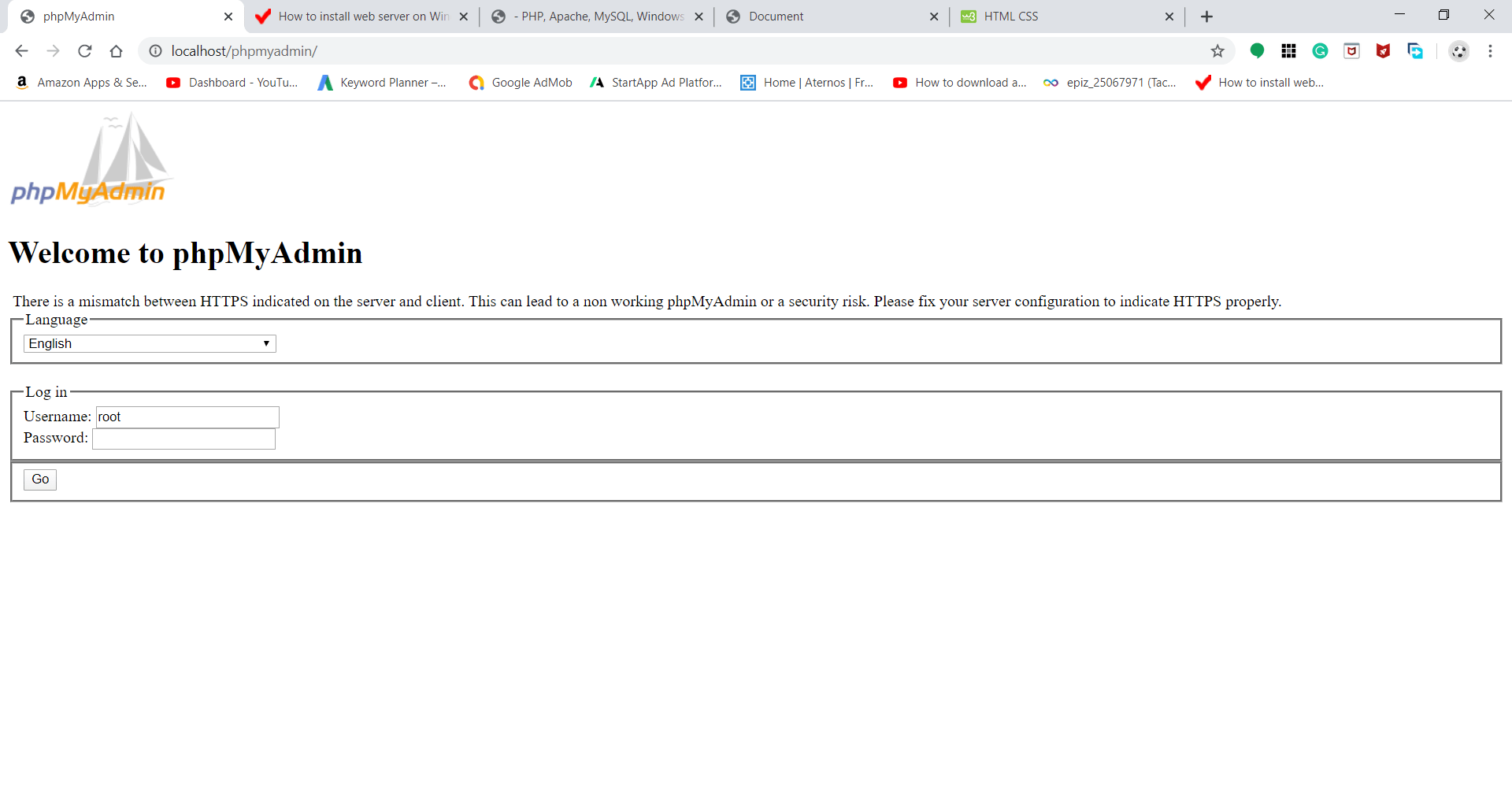Screen dimensions: 1512x811
Task: Open the Grammarly extension
Action: pyautogui.click(x=1320, y=50)
